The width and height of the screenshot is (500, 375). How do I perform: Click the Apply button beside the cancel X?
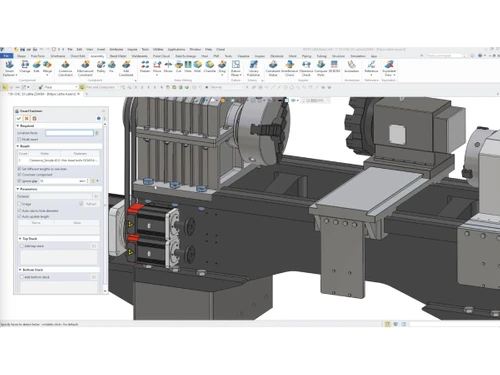coord(34,118)
